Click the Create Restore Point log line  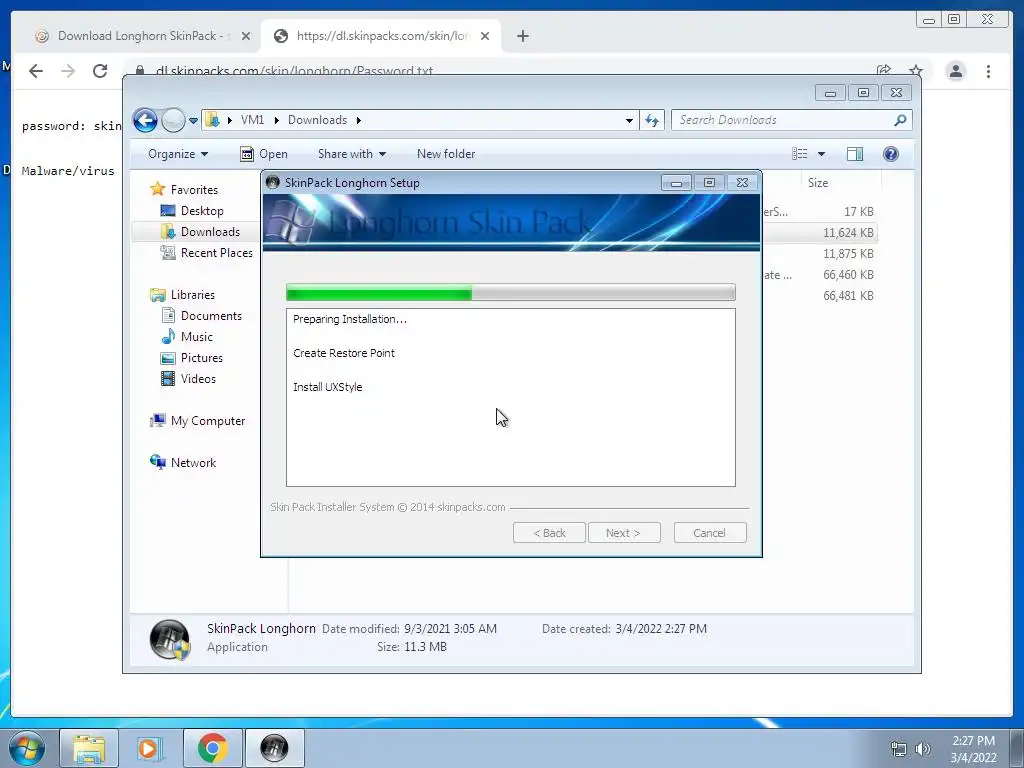(x=344, y=353)
